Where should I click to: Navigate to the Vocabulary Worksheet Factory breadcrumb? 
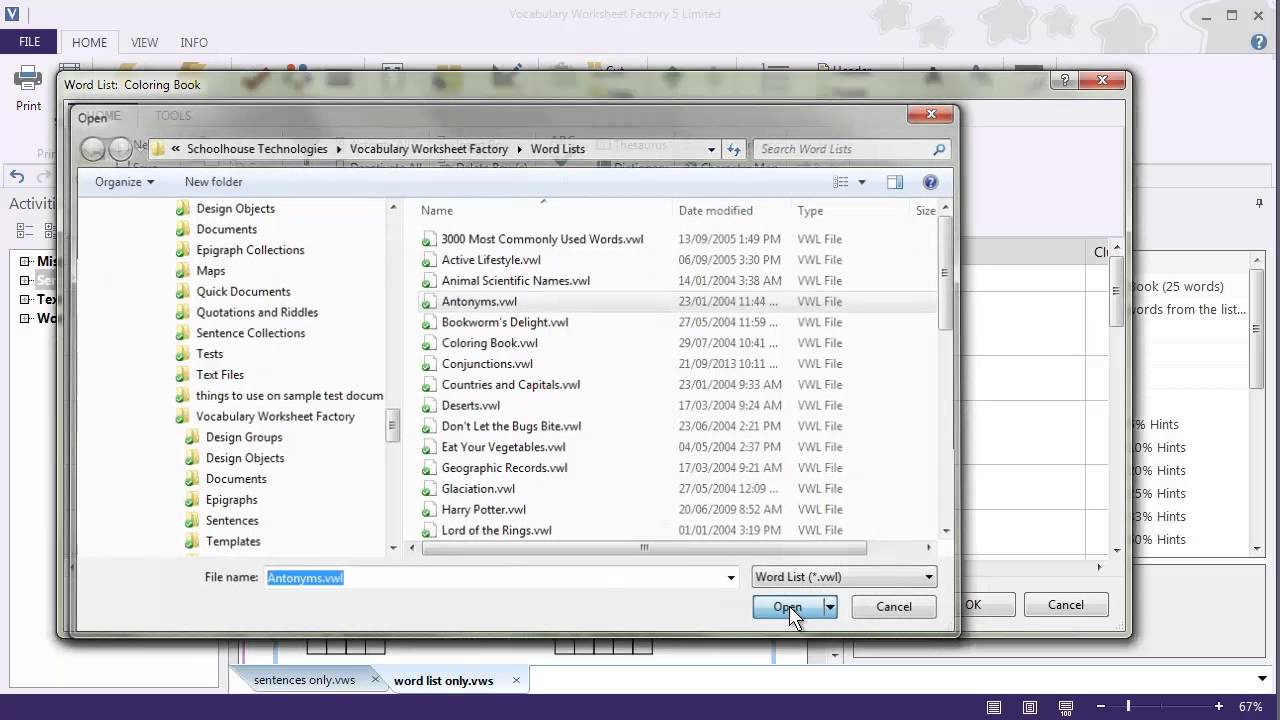pyautogui.click(x=429, y=149)
